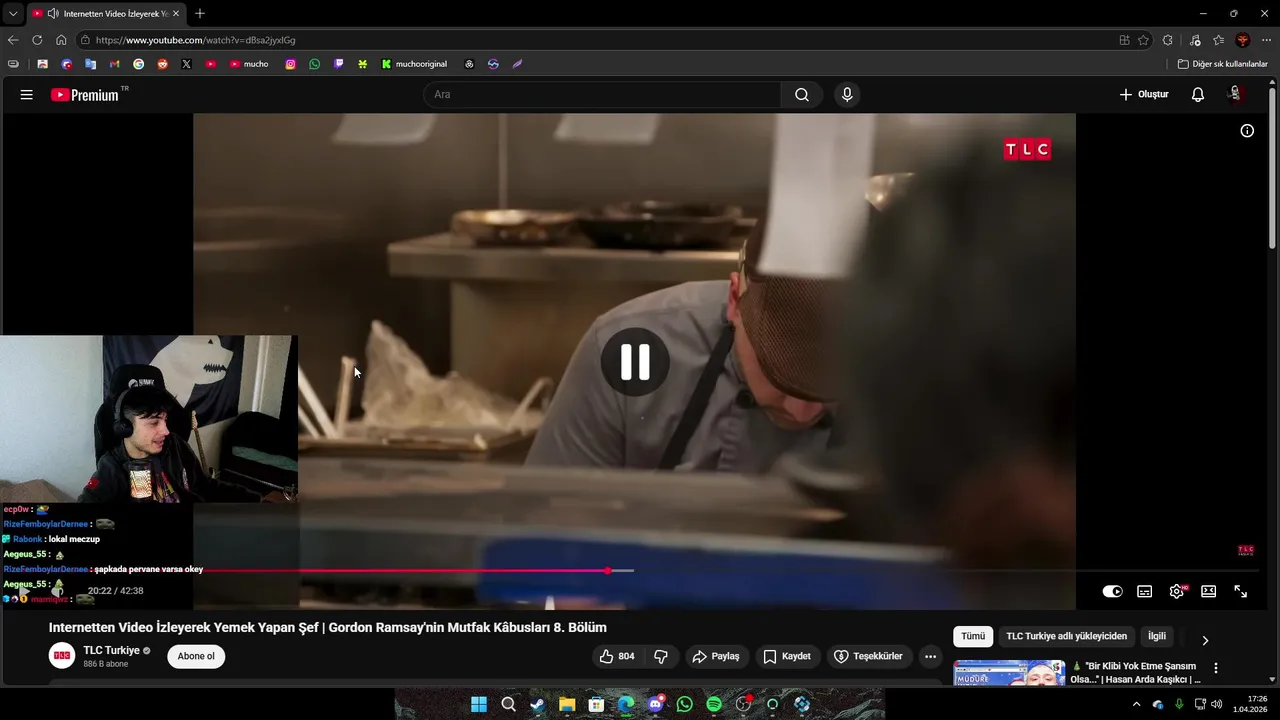Expand browser tab list dropdown
Image resolution: width=1280 pixels, height=720 pixels.
click(13, 14)
